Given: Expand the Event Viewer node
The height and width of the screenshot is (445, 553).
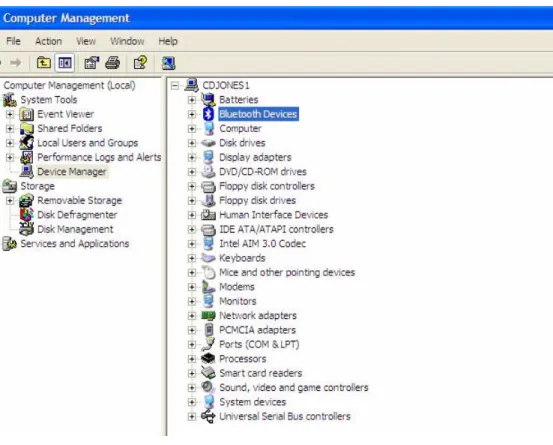Looking at the screenshot, I should (10, 114).
